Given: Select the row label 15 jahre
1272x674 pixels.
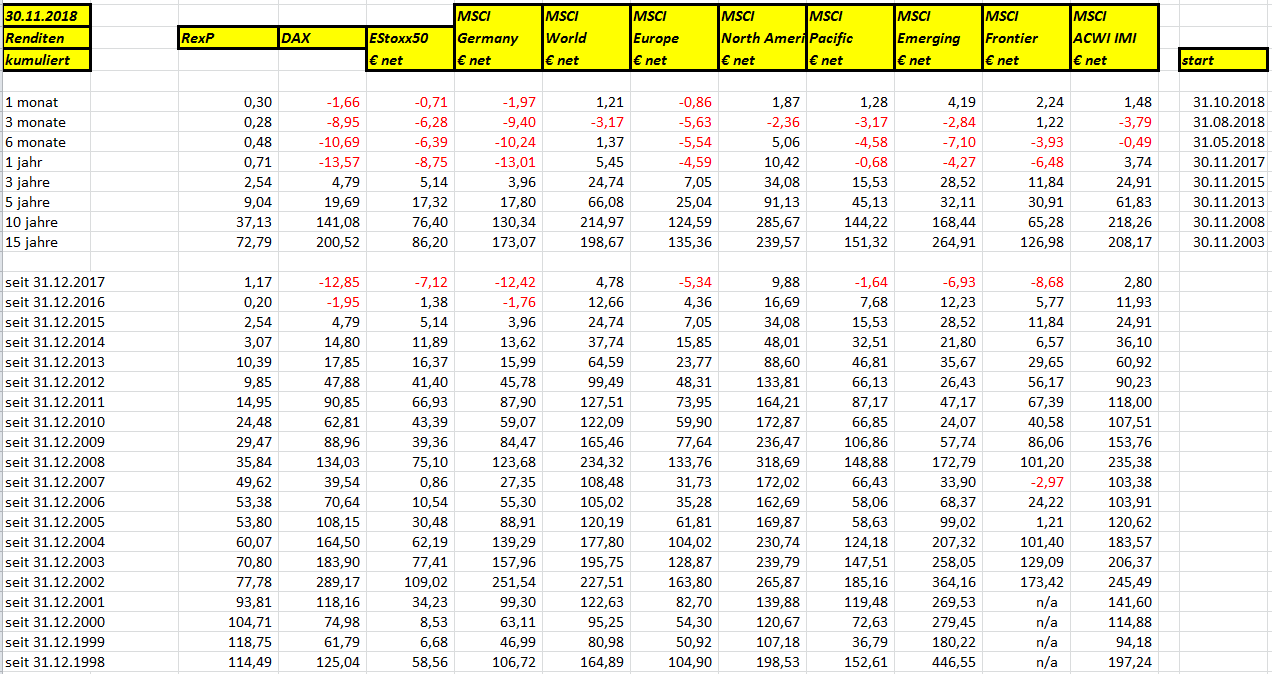Looking at the screenshot, I should click(x=31, y=242).
